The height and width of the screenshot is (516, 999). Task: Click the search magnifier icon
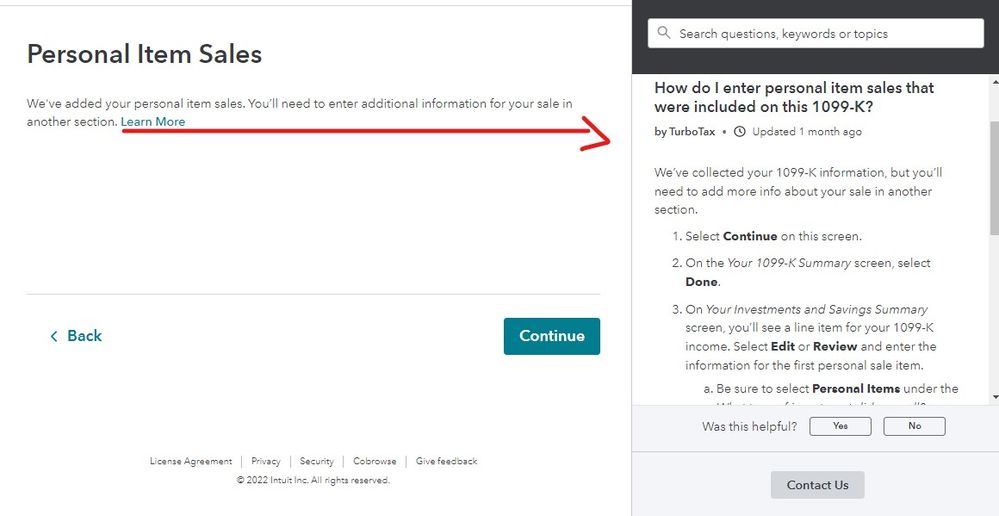tap(663, 32)
